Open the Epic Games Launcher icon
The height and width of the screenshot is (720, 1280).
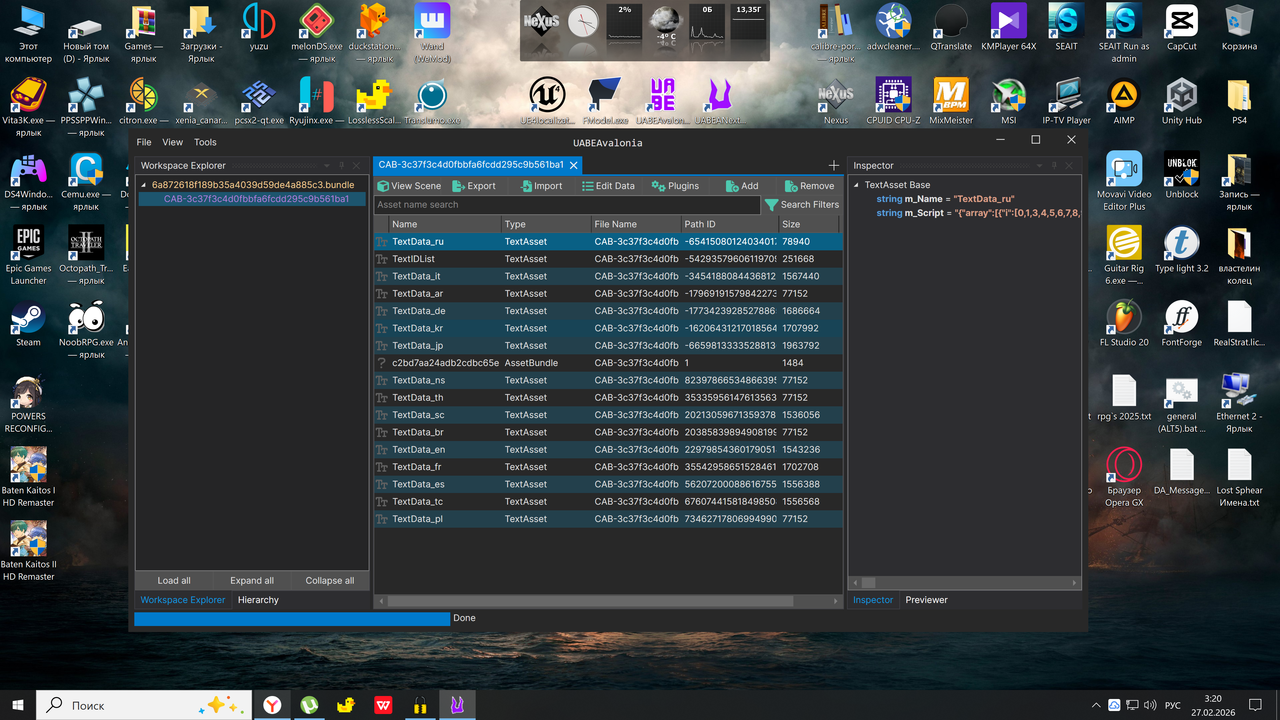pyautogui.click(x=28, y=256)
